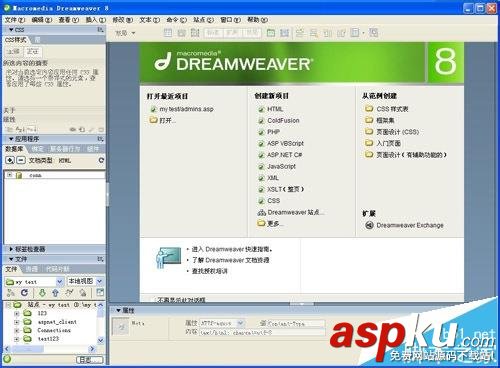Click the content field in Properties panel
This screenshot has width=500, height=368.
click(x=262, y=332)
